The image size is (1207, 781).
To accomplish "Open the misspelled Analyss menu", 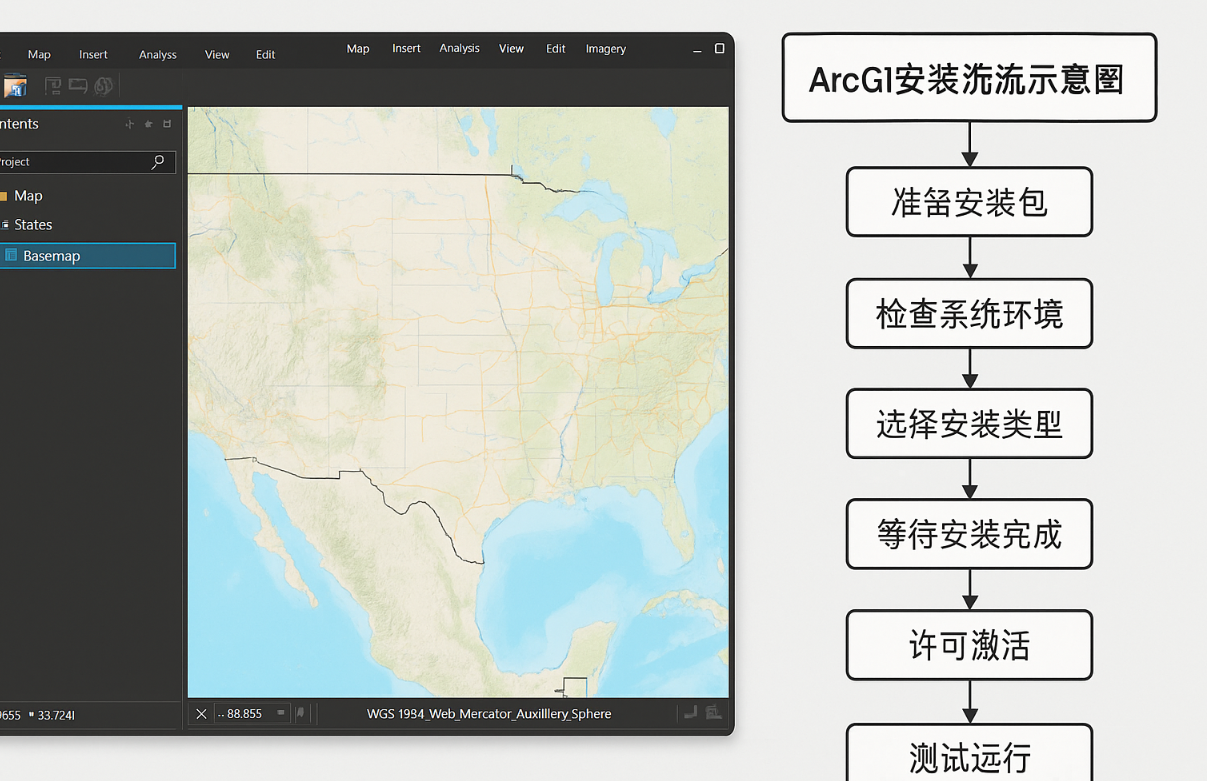I will click(158, 55).
